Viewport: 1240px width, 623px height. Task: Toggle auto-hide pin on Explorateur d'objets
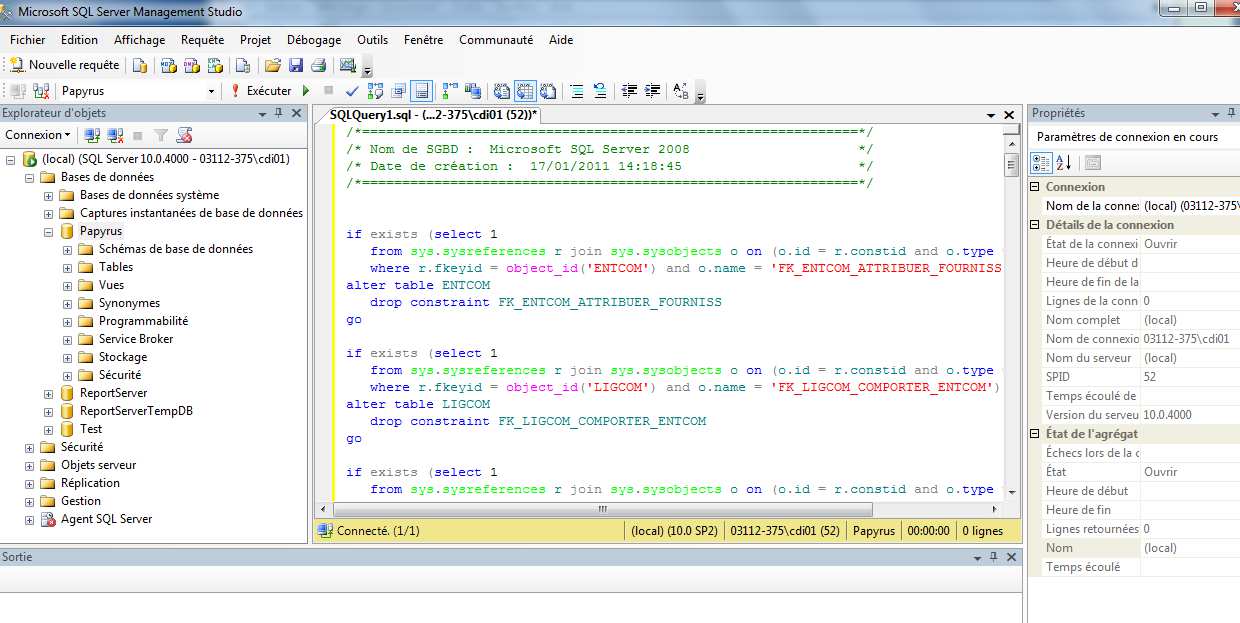click(278, 112)
